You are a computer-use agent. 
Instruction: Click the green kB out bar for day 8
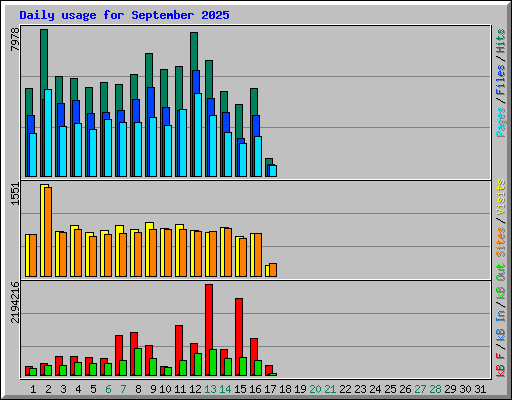pyautogui.click(x=138, y=362)
